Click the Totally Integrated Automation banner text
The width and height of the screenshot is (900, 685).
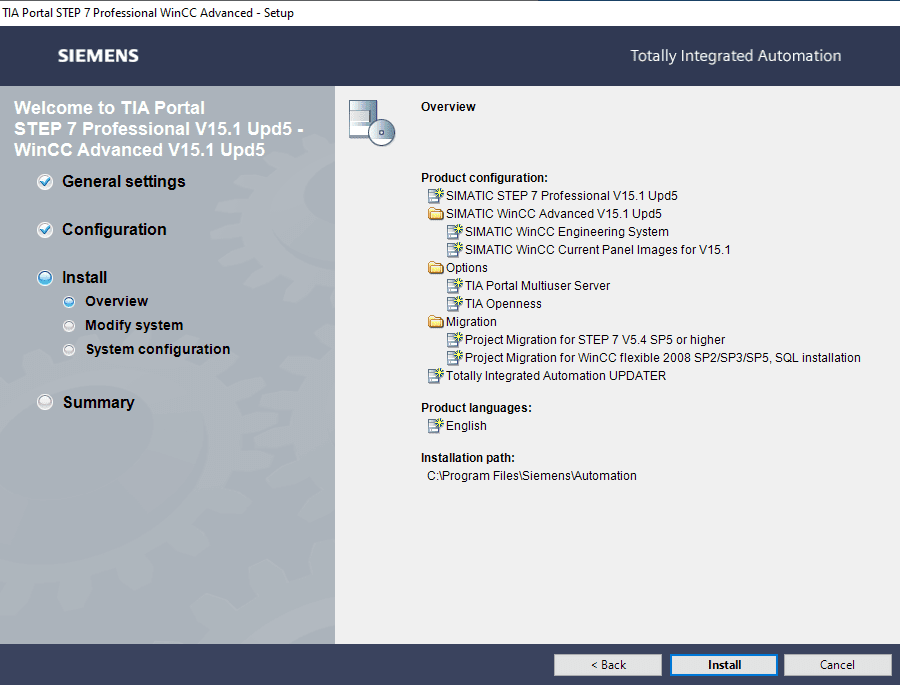(x=735, y=56)
